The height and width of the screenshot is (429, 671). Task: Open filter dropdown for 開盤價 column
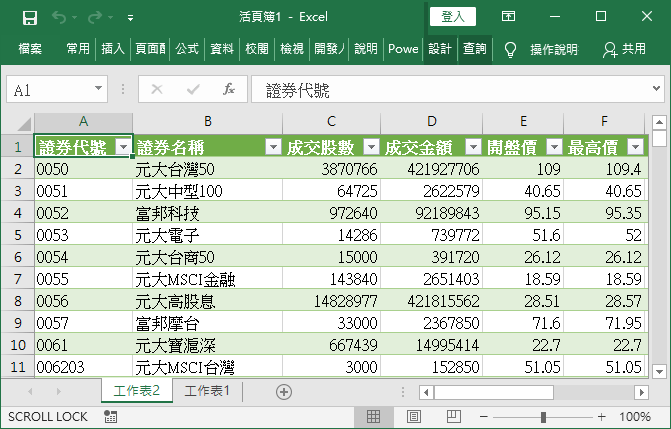pos(554,147)
